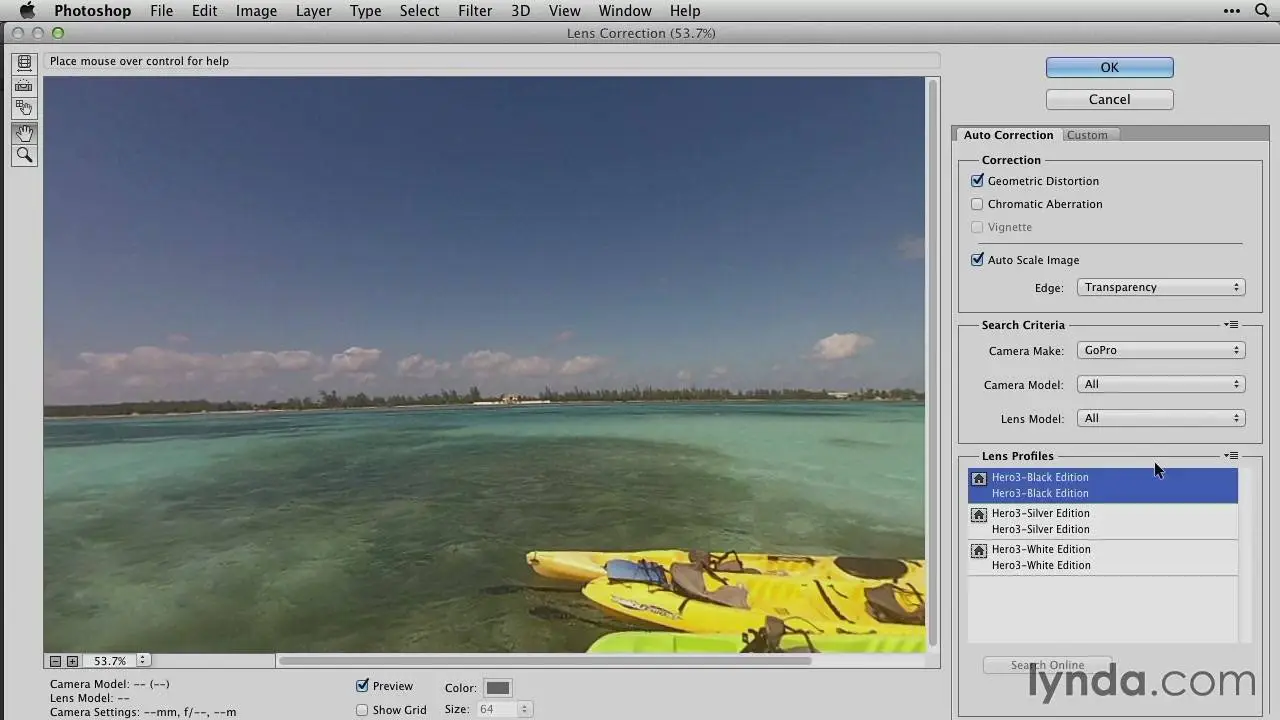Select the Hero3-Silver Edition lens profile
Viewport: 1280px width, 720px height.
(x=1103, y=521)
